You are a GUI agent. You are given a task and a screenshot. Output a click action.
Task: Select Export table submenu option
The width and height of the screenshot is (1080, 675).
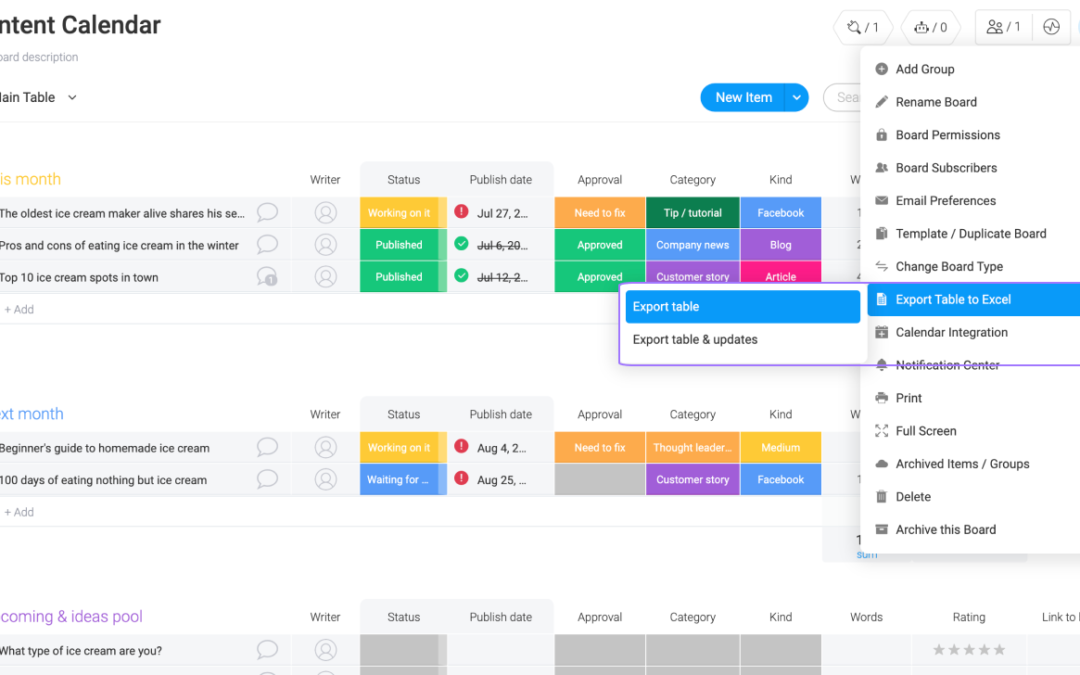coord(742,307)
